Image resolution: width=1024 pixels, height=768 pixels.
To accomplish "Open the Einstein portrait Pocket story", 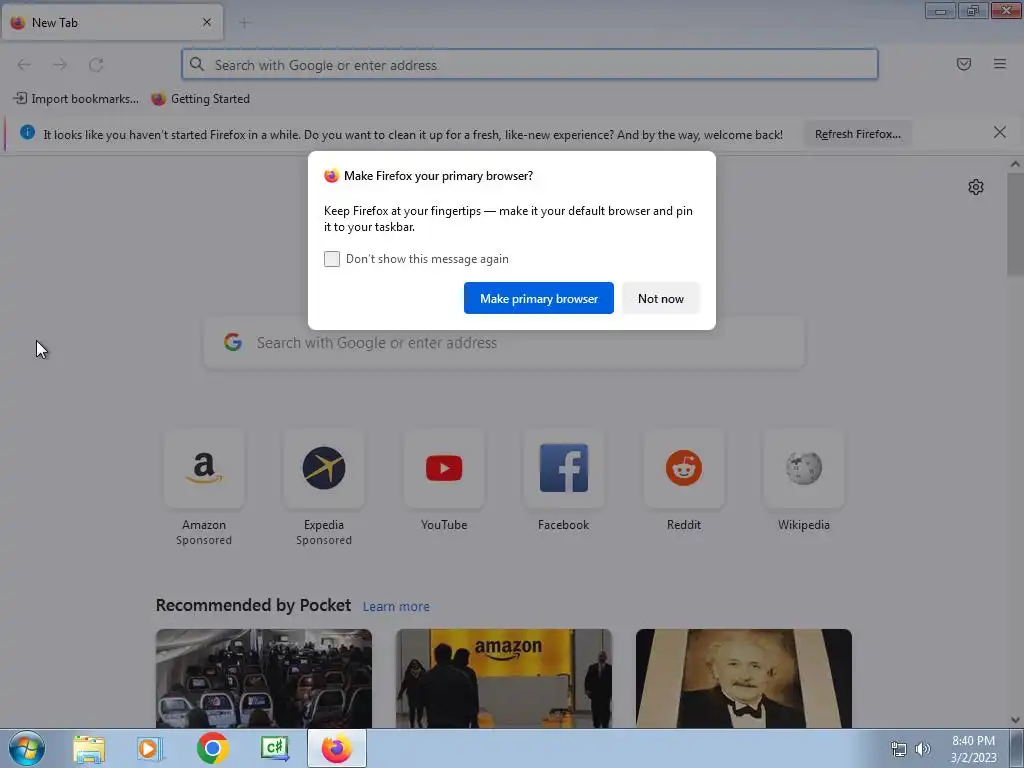I will coord(744,679).
